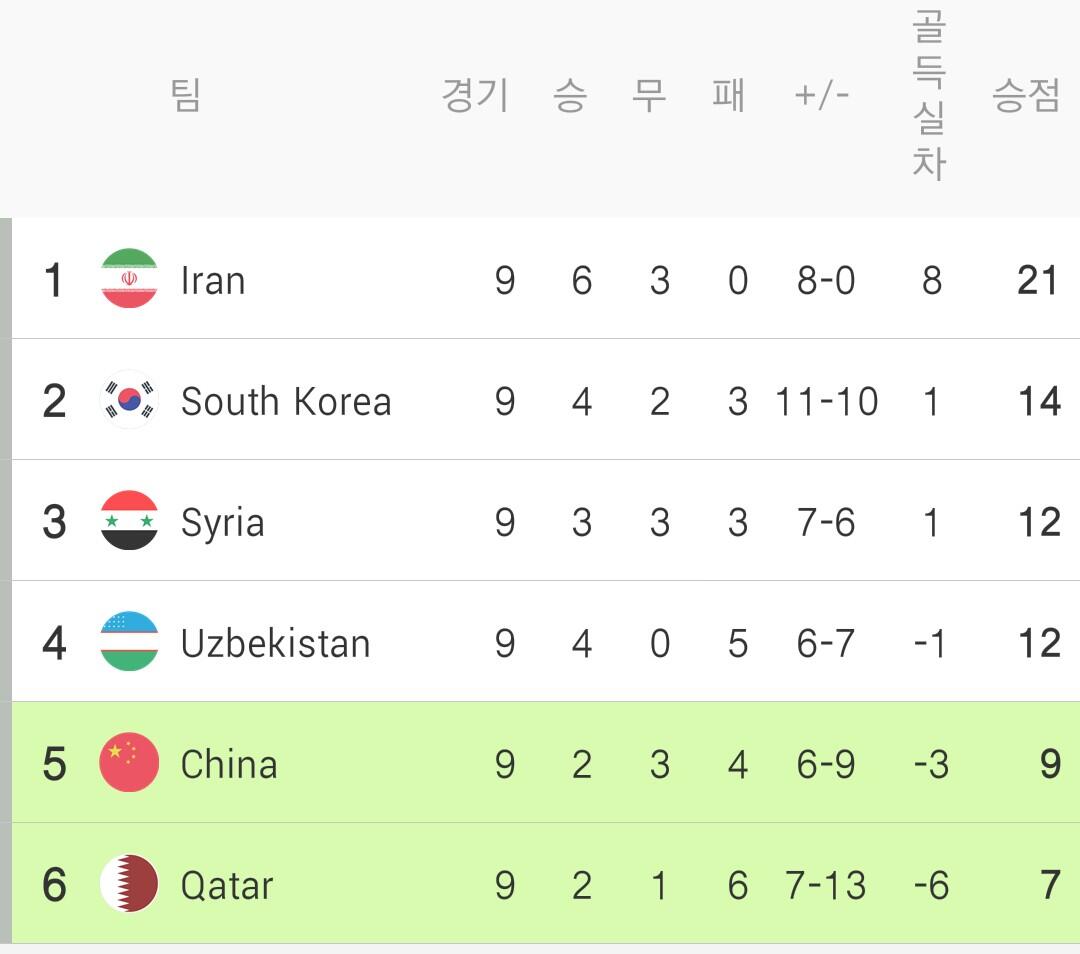Click Iran's 21 points value

point(1038,281)
